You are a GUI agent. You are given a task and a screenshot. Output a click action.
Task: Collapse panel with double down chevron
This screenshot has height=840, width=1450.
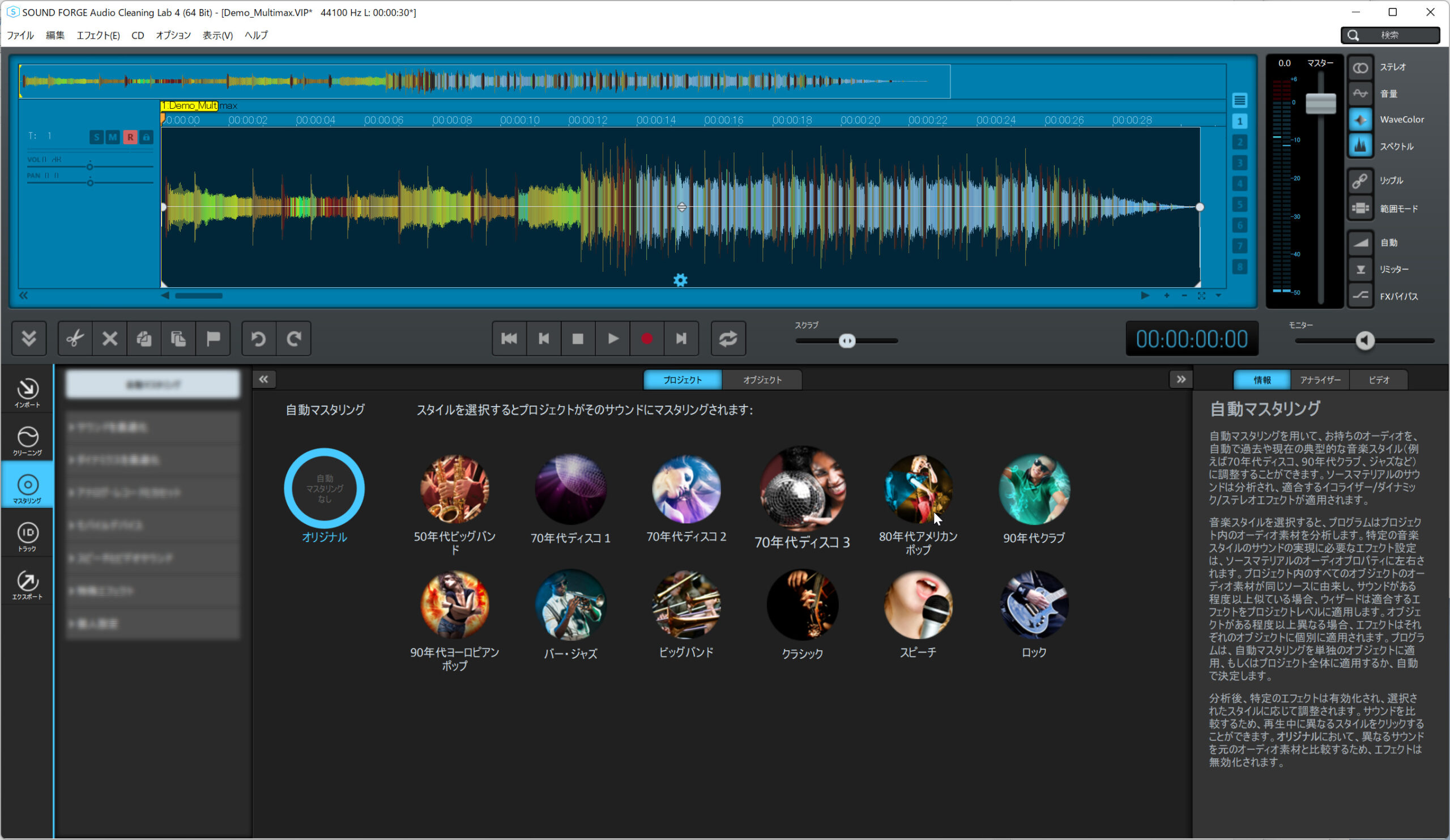tap(29, 338)
